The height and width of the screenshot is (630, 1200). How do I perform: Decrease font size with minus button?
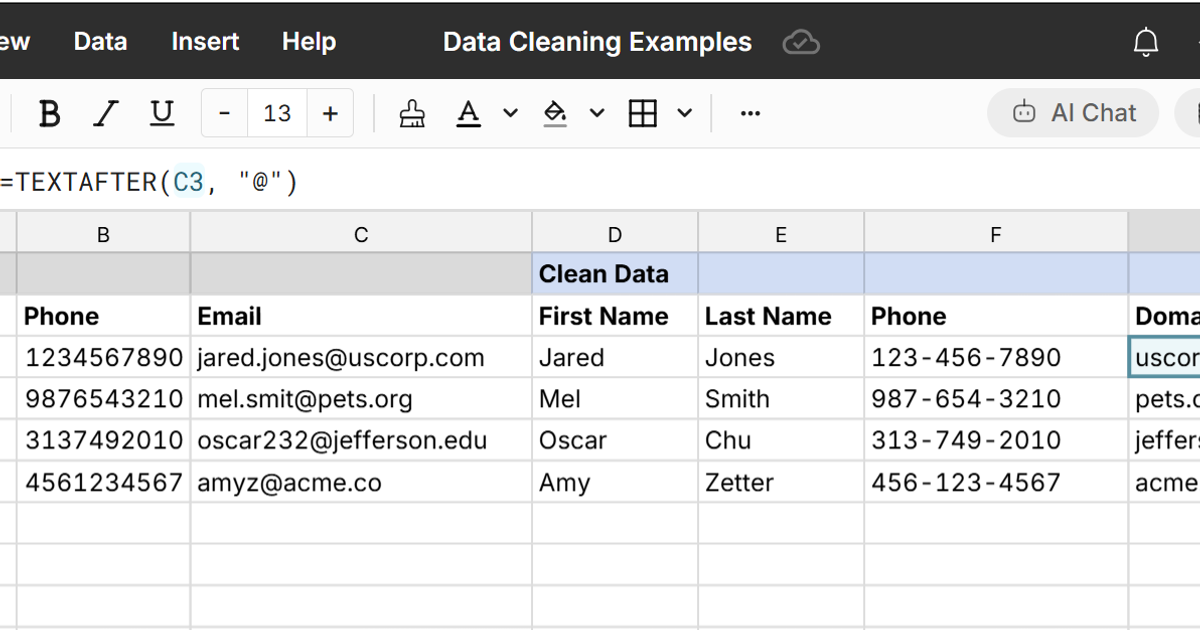click(225, 113)
